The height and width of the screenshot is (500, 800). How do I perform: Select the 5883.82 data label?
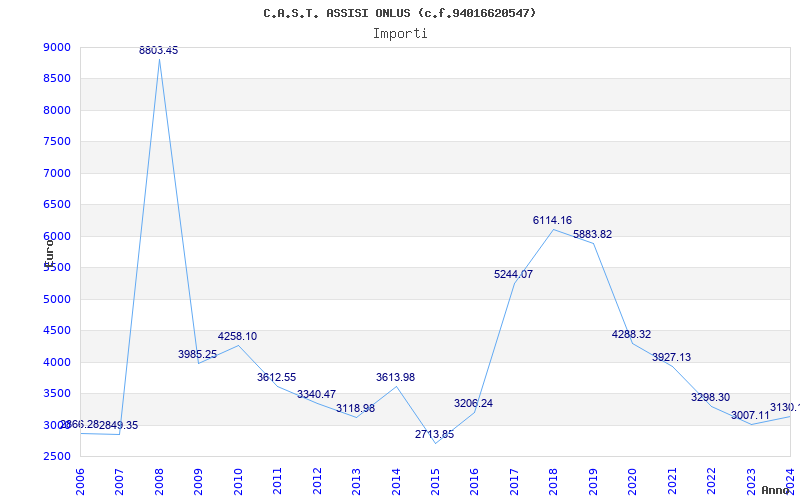click(x=592, y=234)
